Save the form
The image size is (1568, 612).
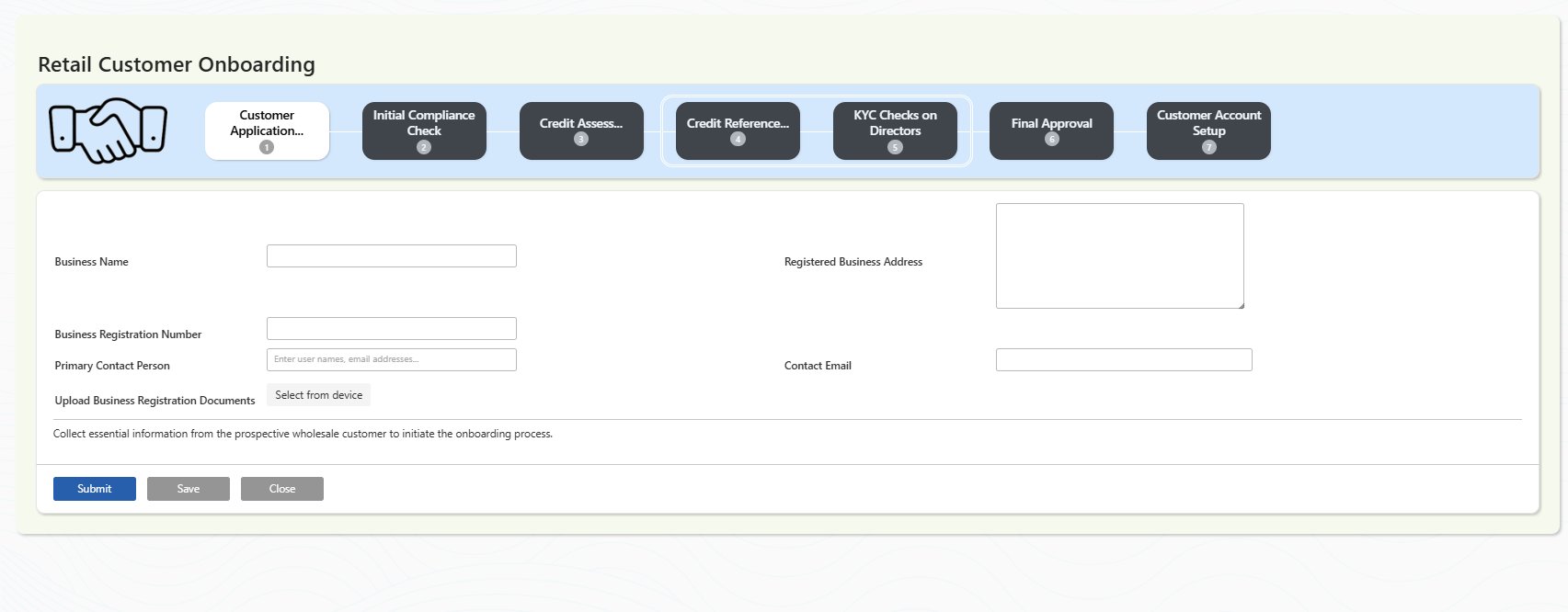tap(189, 489)
